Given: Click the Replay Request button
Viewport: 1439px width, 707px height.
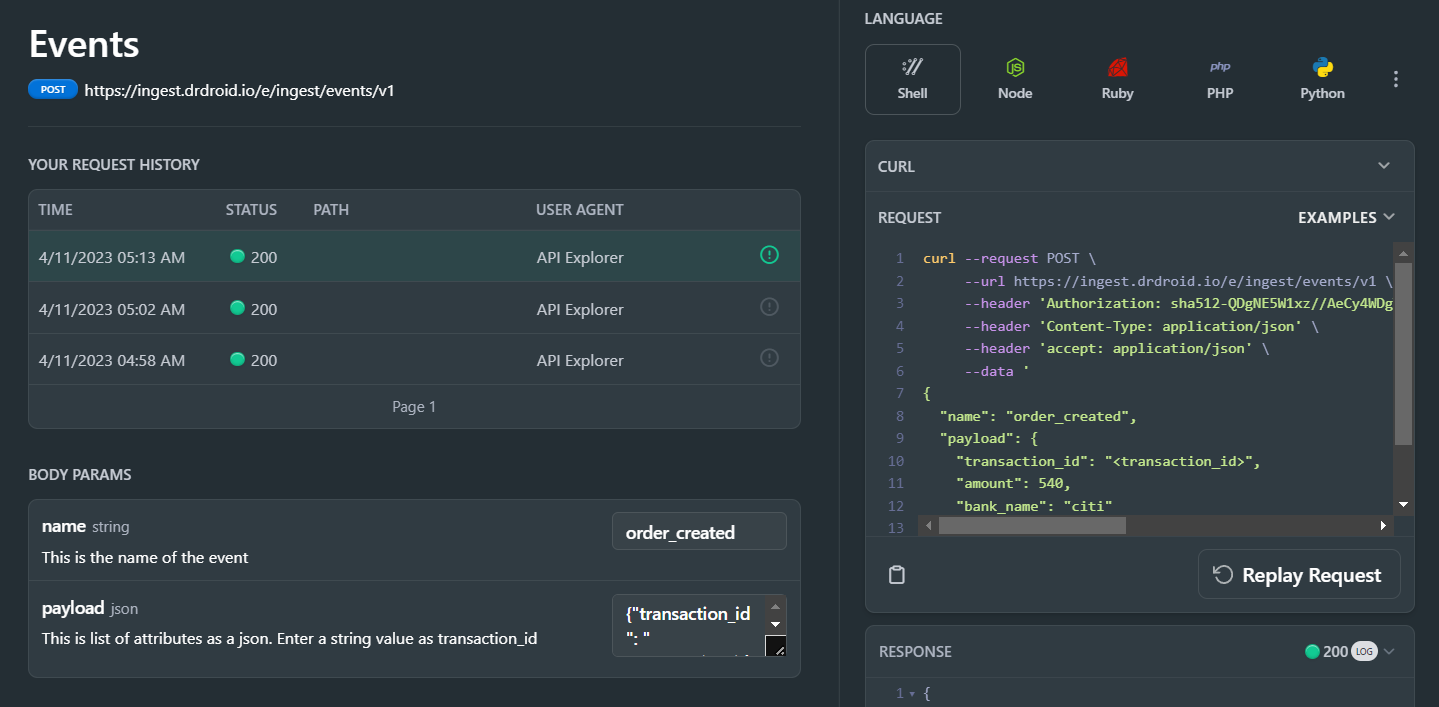Looking at the screenshot, I should (x=1298, y=575).
